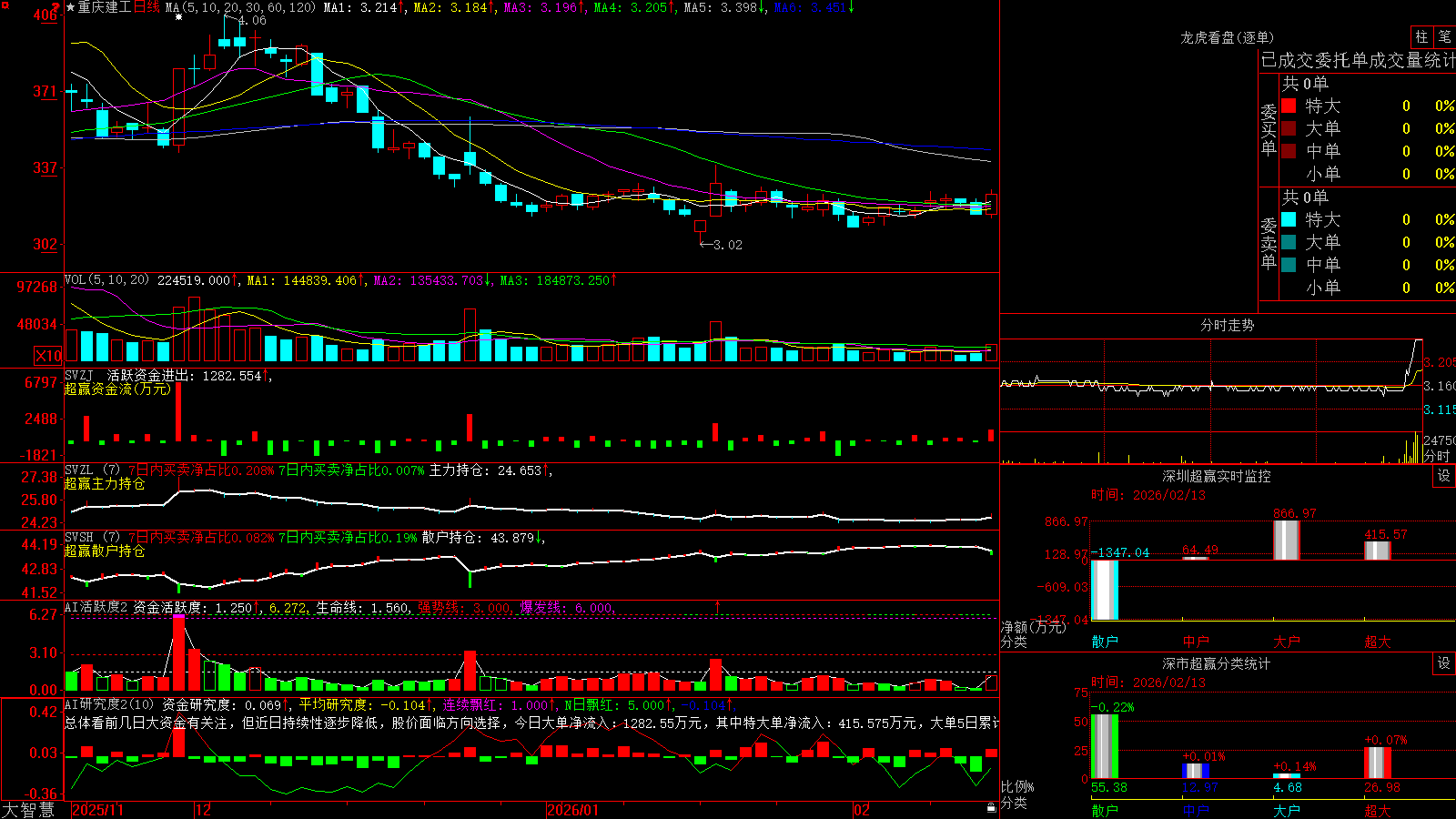Select the 分时走势 panel title

(1227, 325)
